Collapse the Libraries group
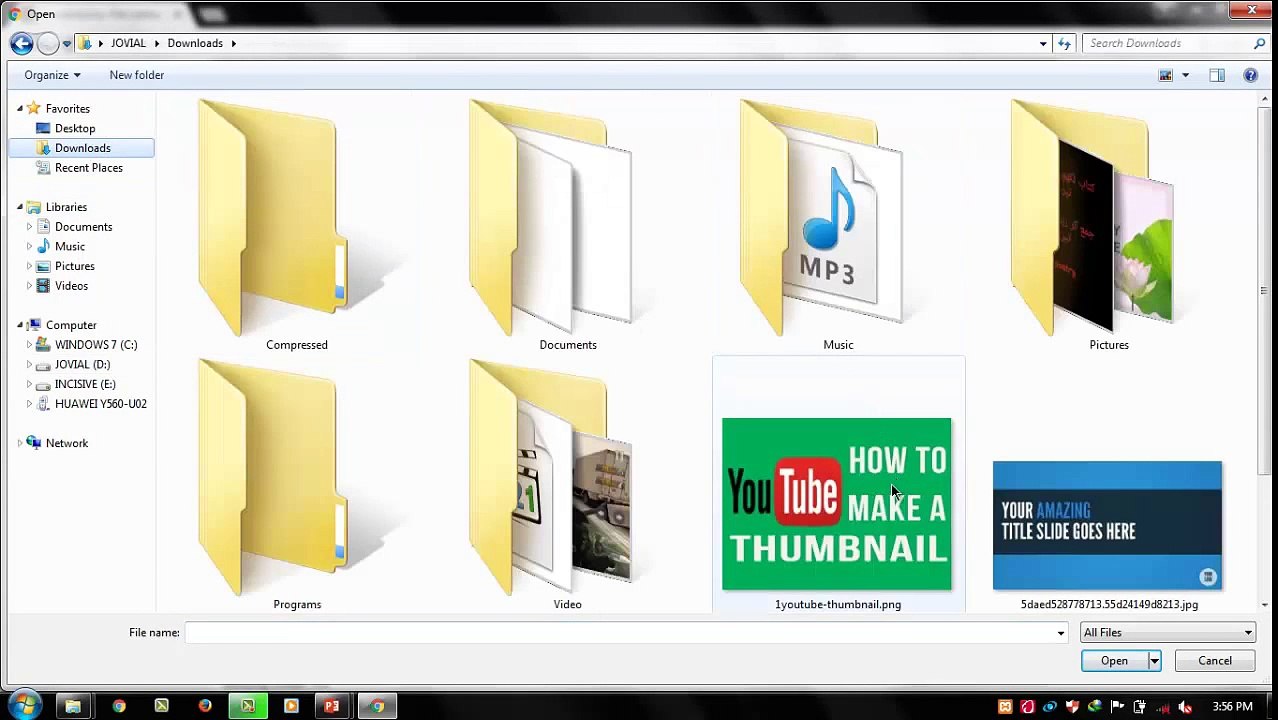The image size is (1278, 720). pos(19,207)
